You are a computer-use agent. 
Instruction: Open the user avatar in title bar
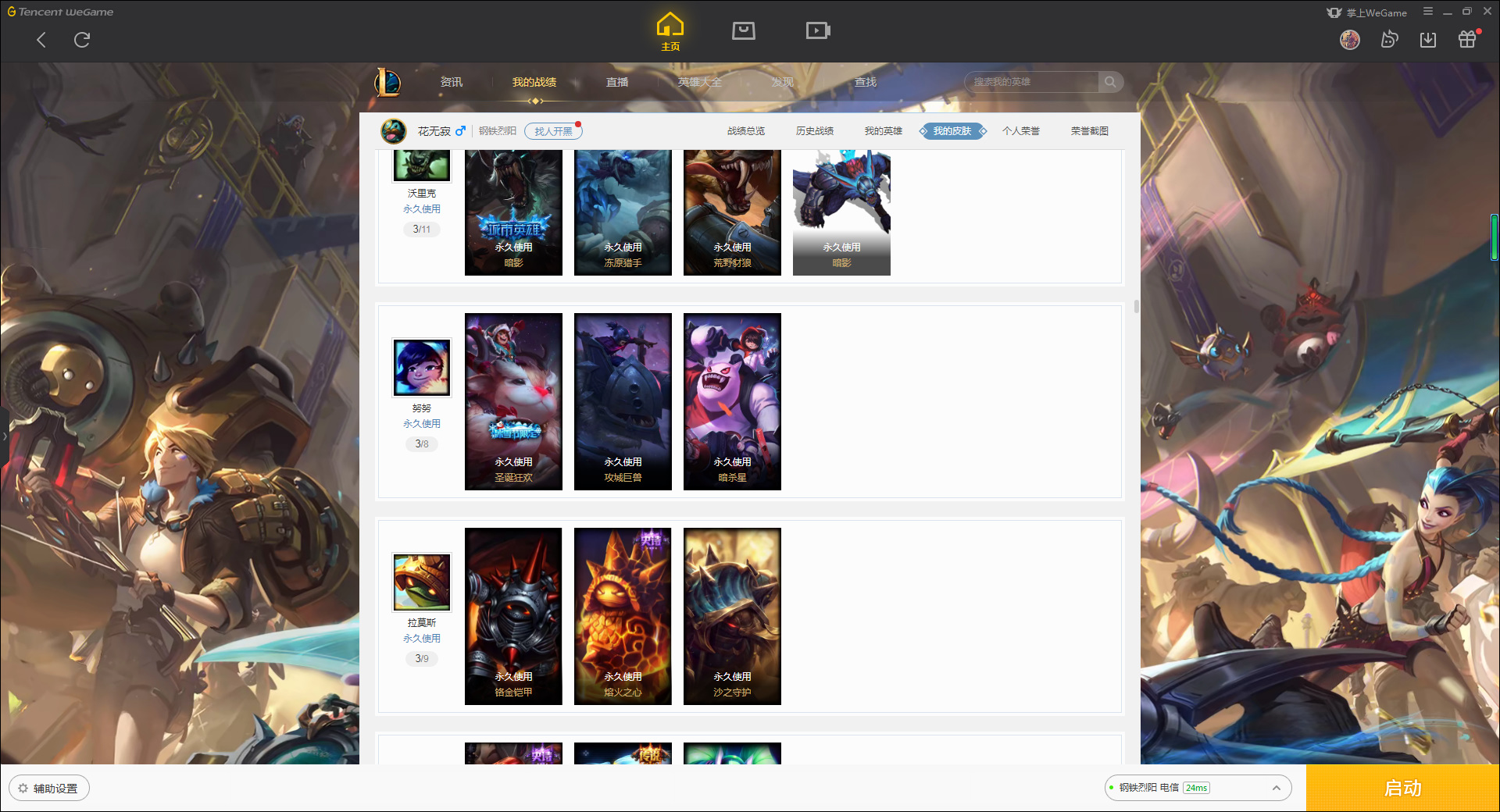coord(1350,40)
